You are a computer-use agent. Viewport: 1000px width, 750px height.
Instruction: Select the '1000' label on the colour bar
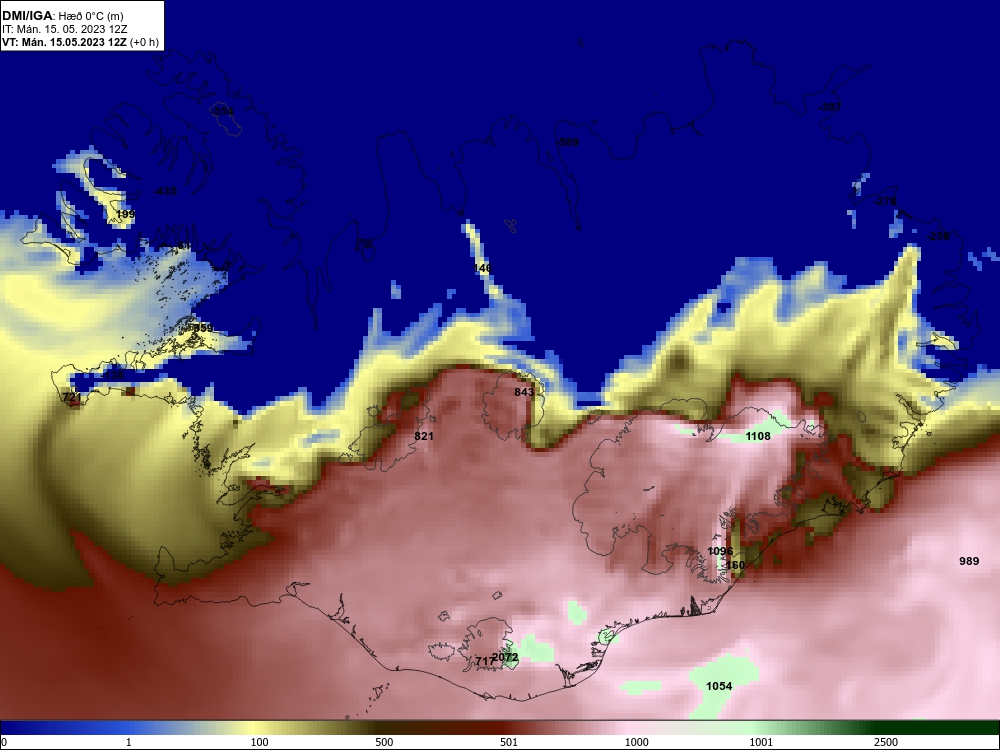click(x=636, y=742)
